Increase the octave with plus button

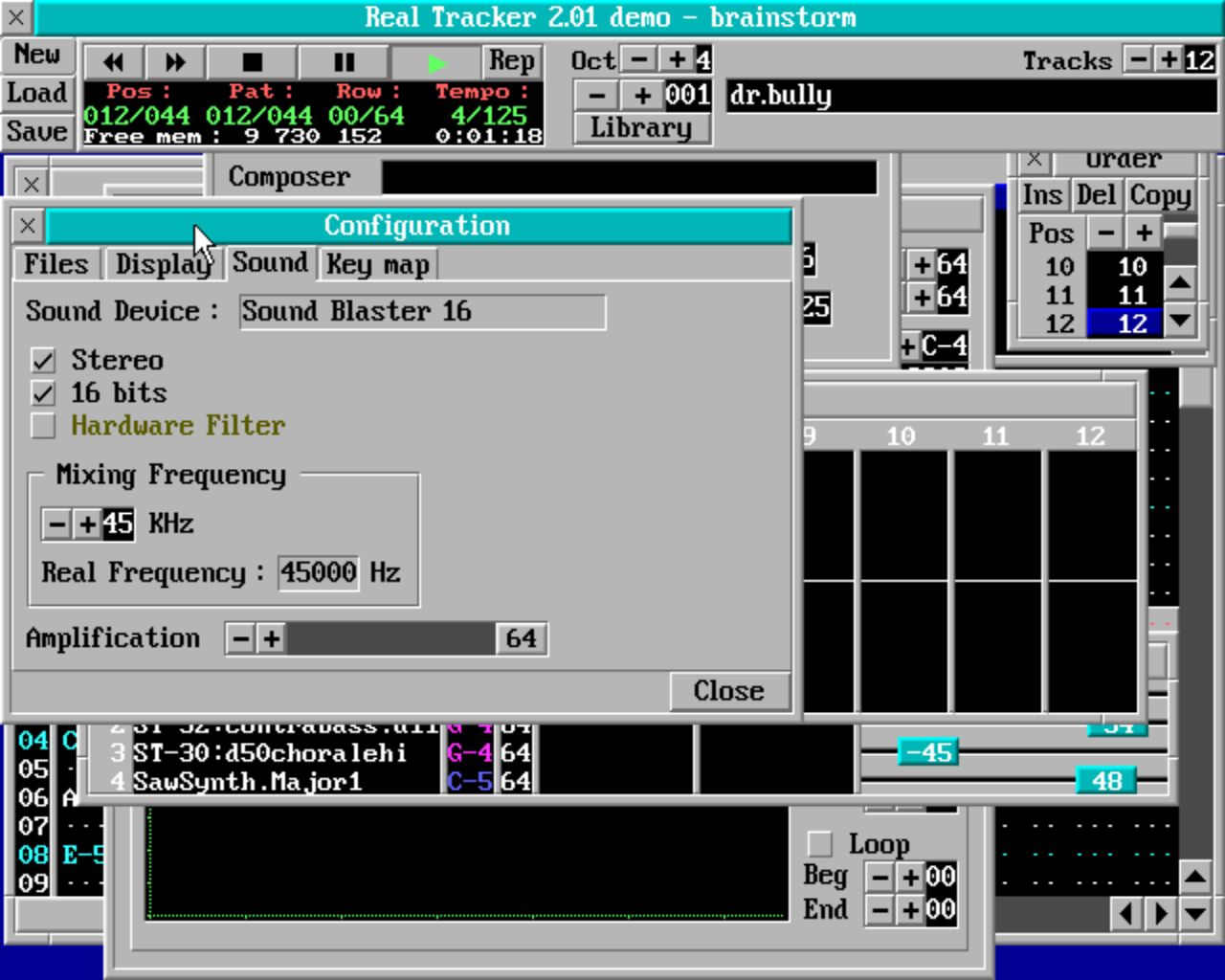[677, 59]
